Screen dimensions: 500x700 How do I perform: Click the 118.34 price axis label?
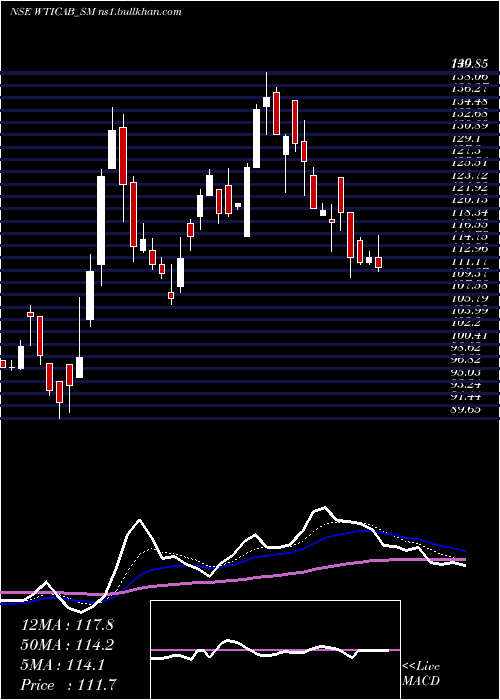[469, 213]
